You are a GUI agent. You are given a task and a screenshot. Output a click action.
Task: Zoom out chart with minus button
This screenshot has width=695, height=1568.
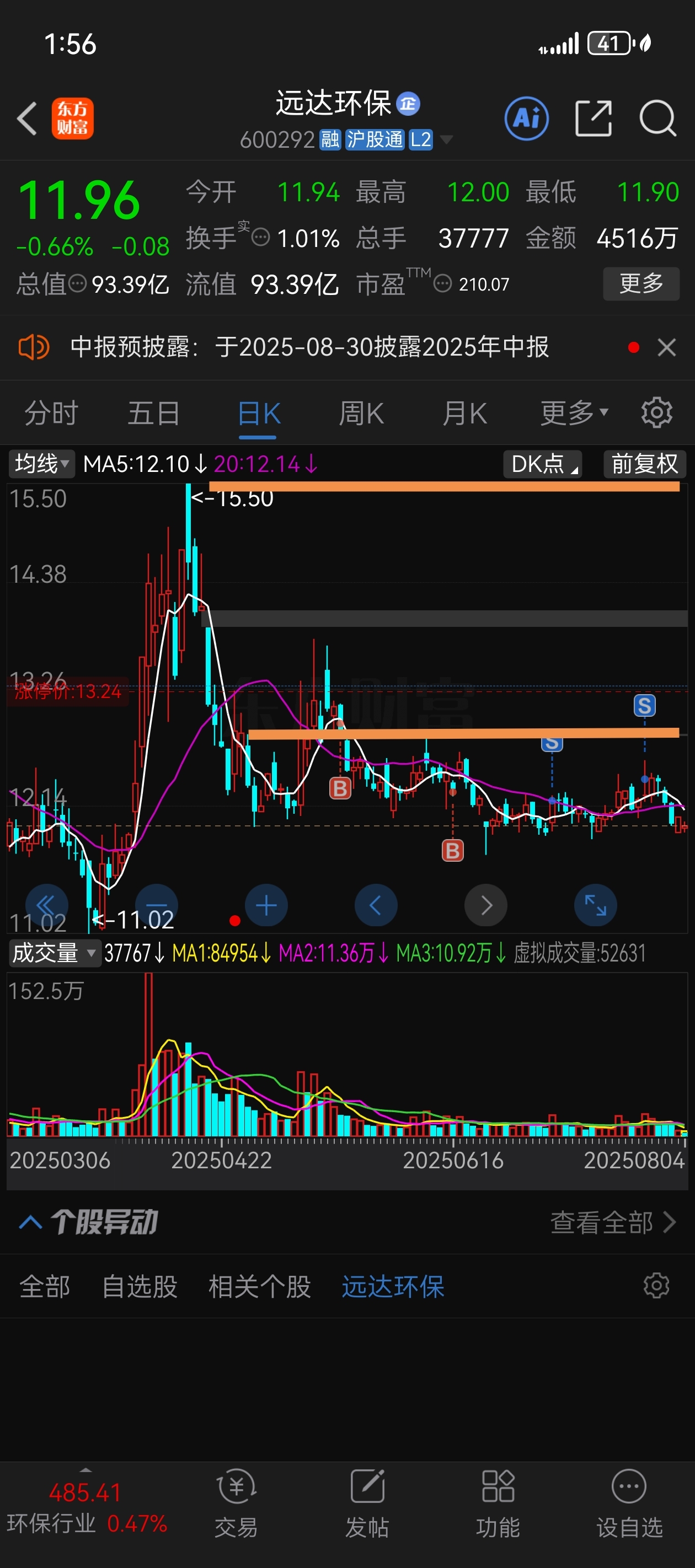click(157, 905)
